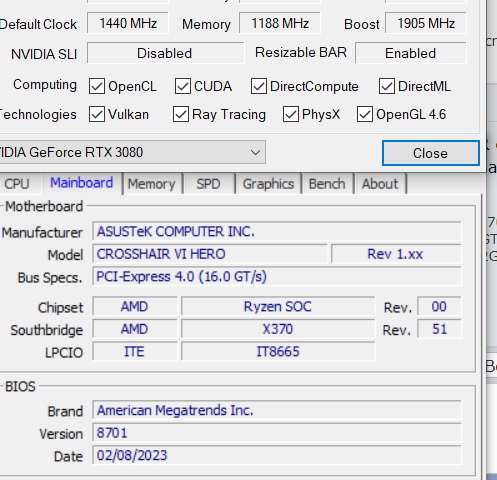Click the Southbridge AMD vendor value
Image resolution: width=497 pixels, height=480 pixels.
135,329
